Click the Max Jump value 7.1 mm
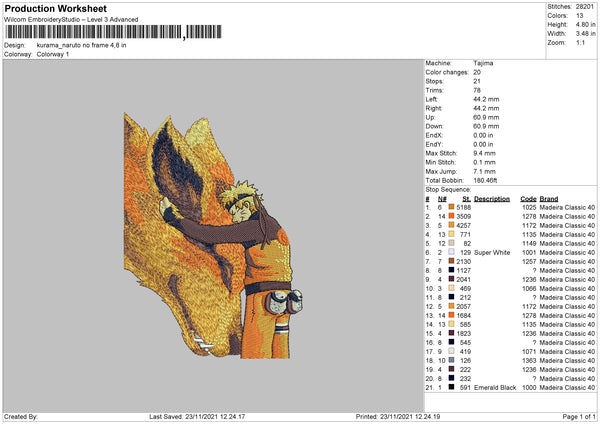Image resolution: width=600 pixels, height=424 pixels. (484, 171)
